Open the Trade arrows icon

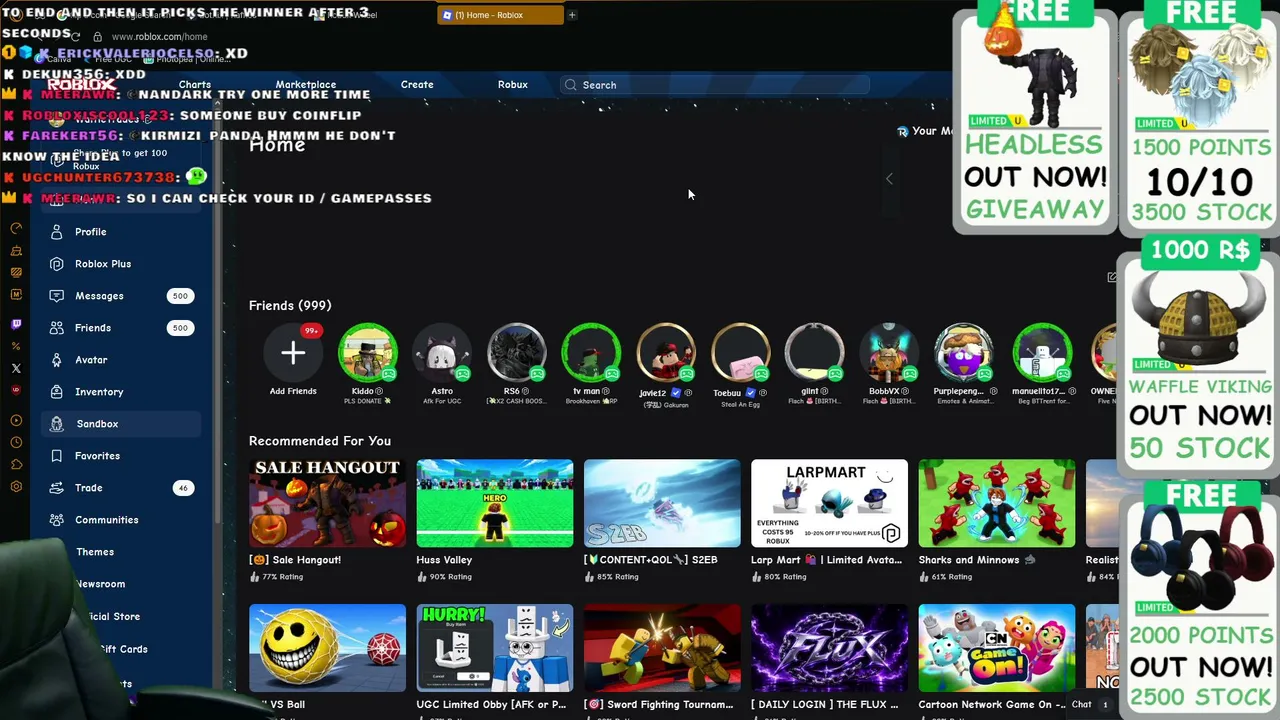coord(56,488)
